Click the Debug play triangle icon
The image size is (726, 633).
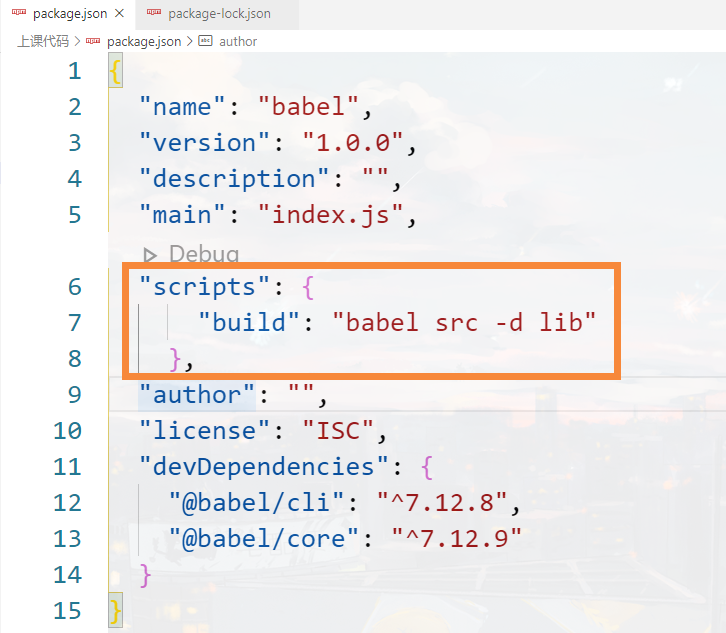click(x=150, y=255)
